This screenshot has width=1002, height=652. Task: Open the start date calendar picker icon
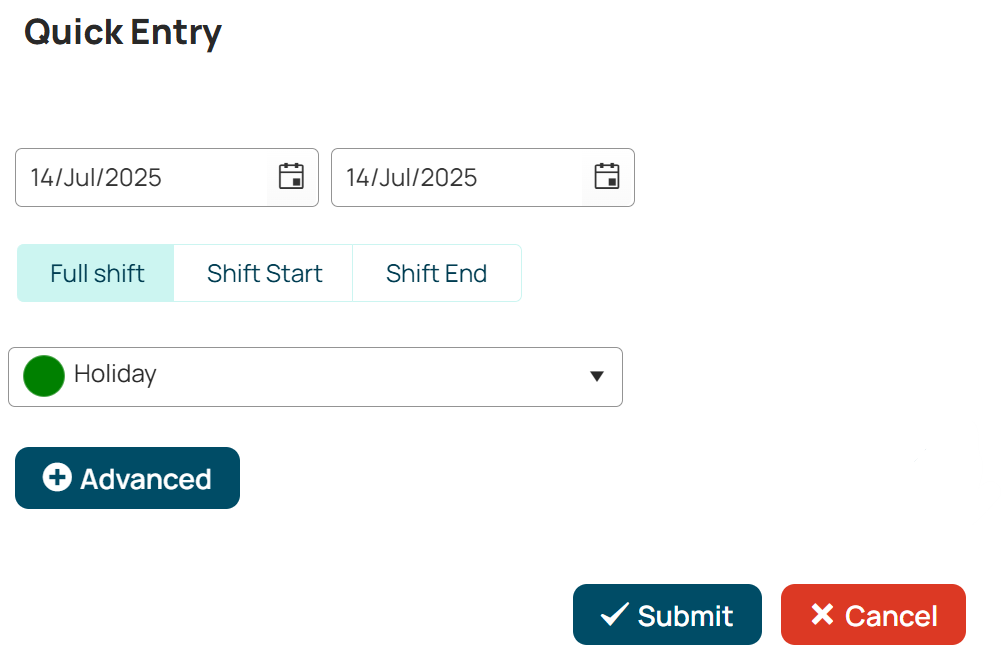(291, 176)
